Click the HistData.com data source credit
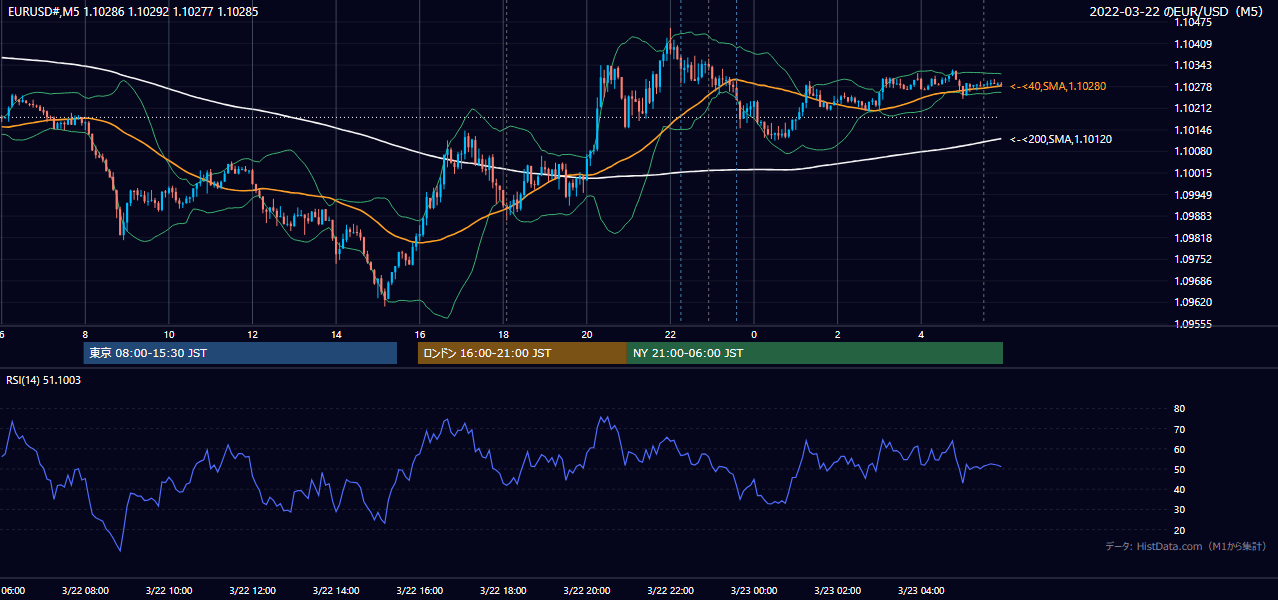 [x=1185, y=546]
